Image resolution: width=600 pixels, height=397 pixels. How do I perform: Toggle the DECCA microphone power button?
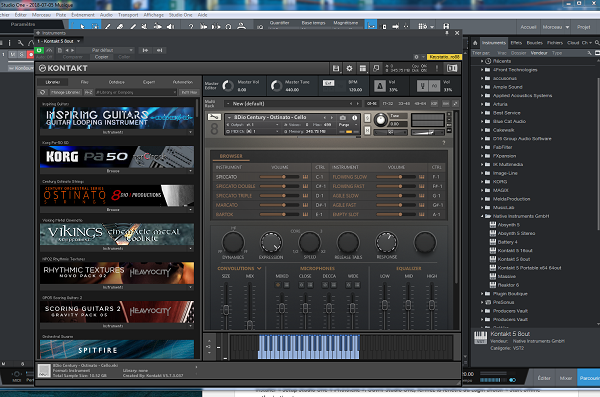(325, 285)
